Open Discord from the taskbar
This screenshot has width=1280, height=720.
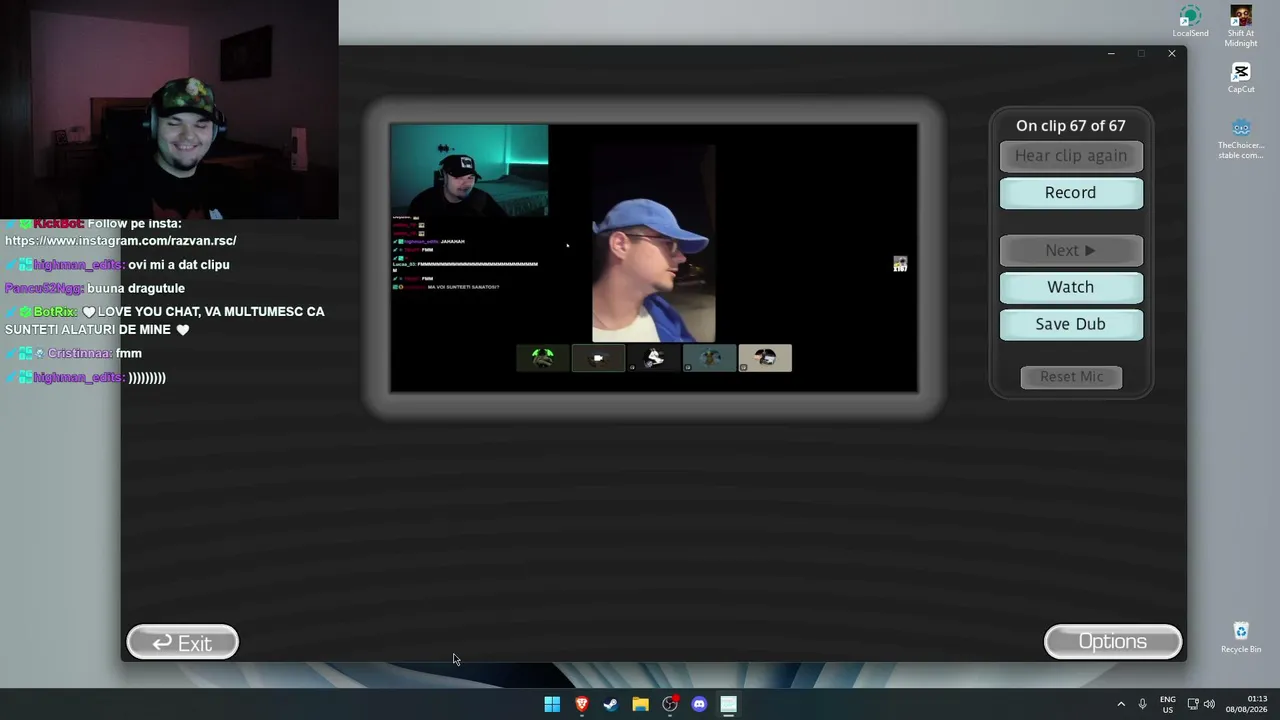click(699, 704)
